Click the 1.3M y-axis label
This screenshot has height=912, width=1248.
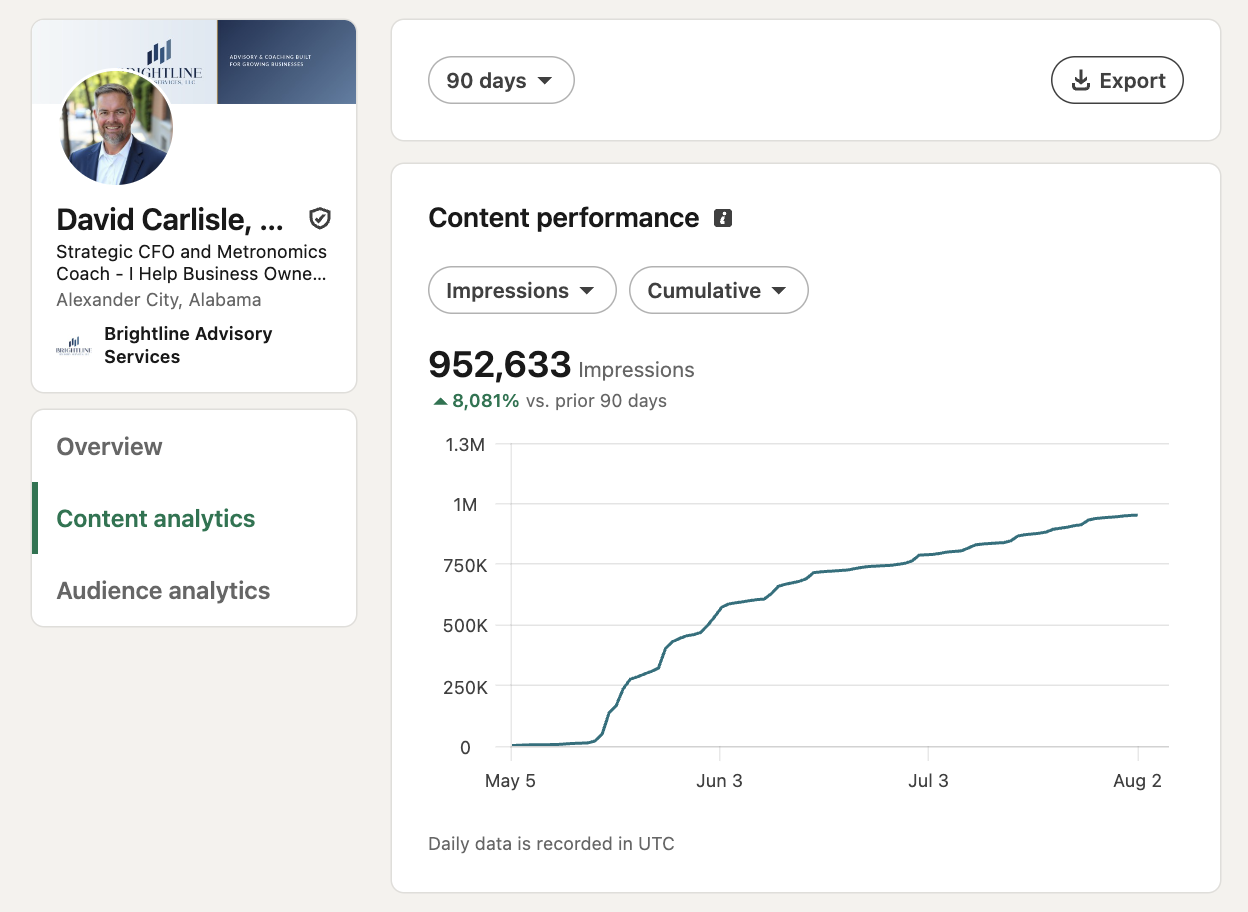(465, 444)
